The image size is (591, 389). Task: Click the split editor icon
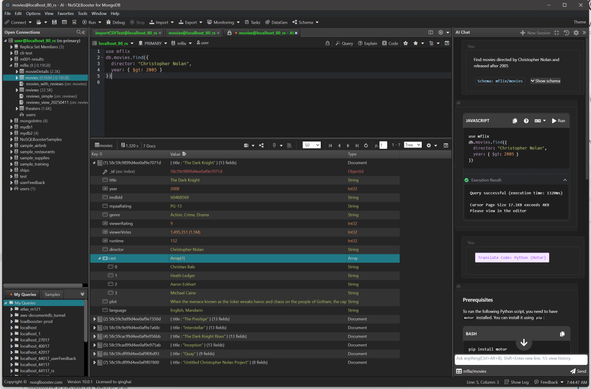pos(430,32)
